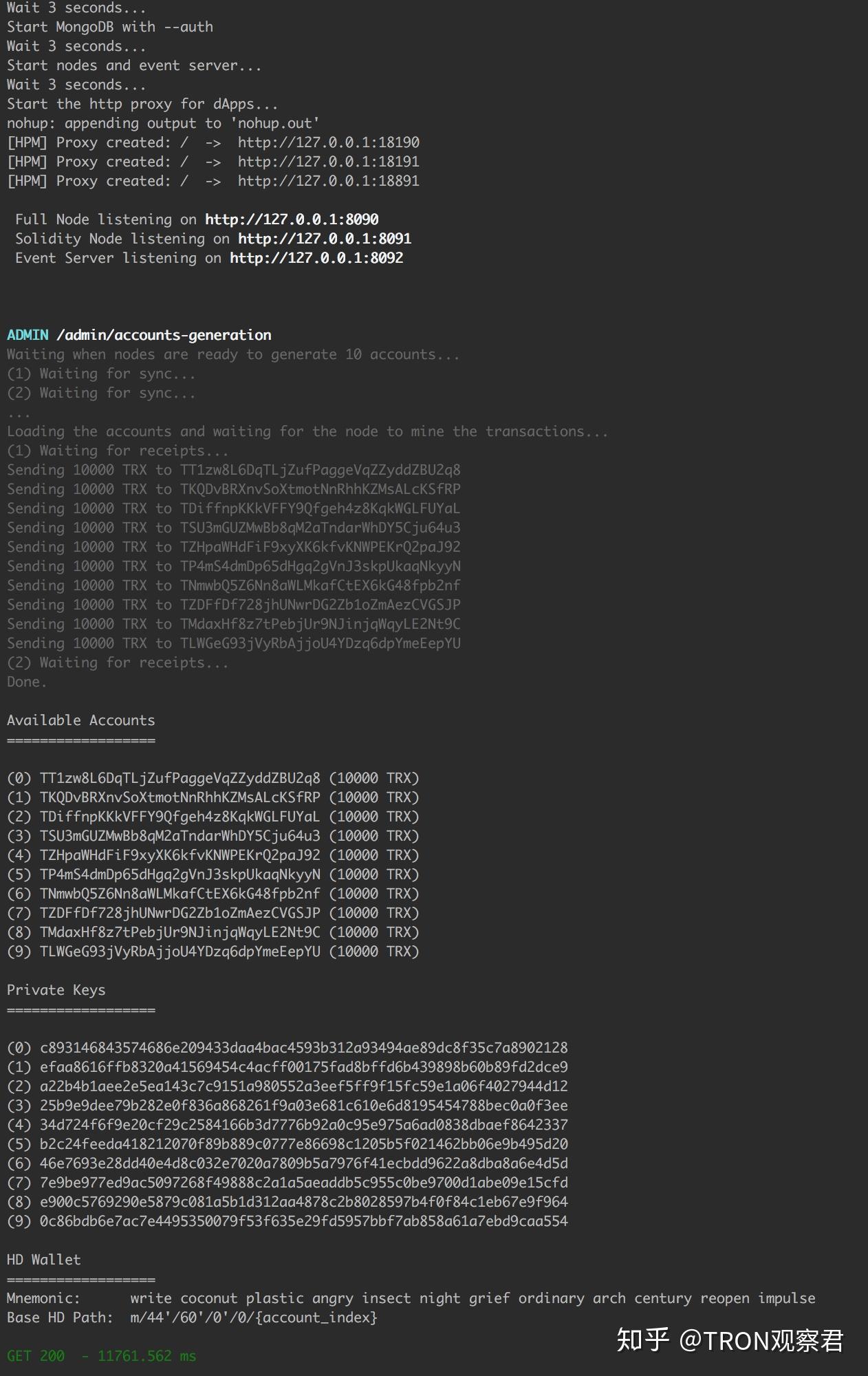Click the Base HD Path value

coord(253,1318)
